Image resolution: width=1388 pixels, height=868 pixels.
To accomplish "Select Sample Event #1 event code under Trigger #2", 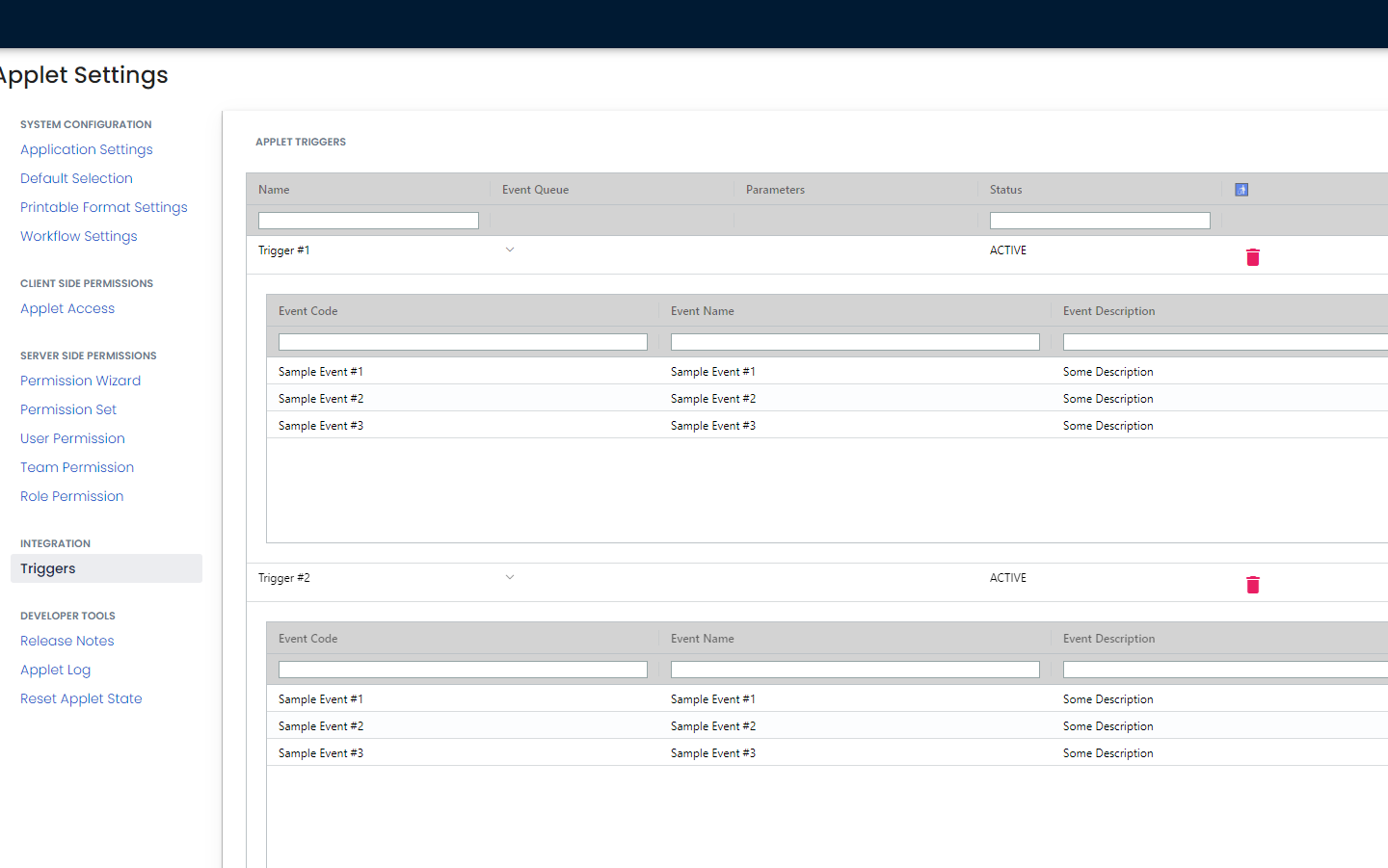I will (321, 699).
